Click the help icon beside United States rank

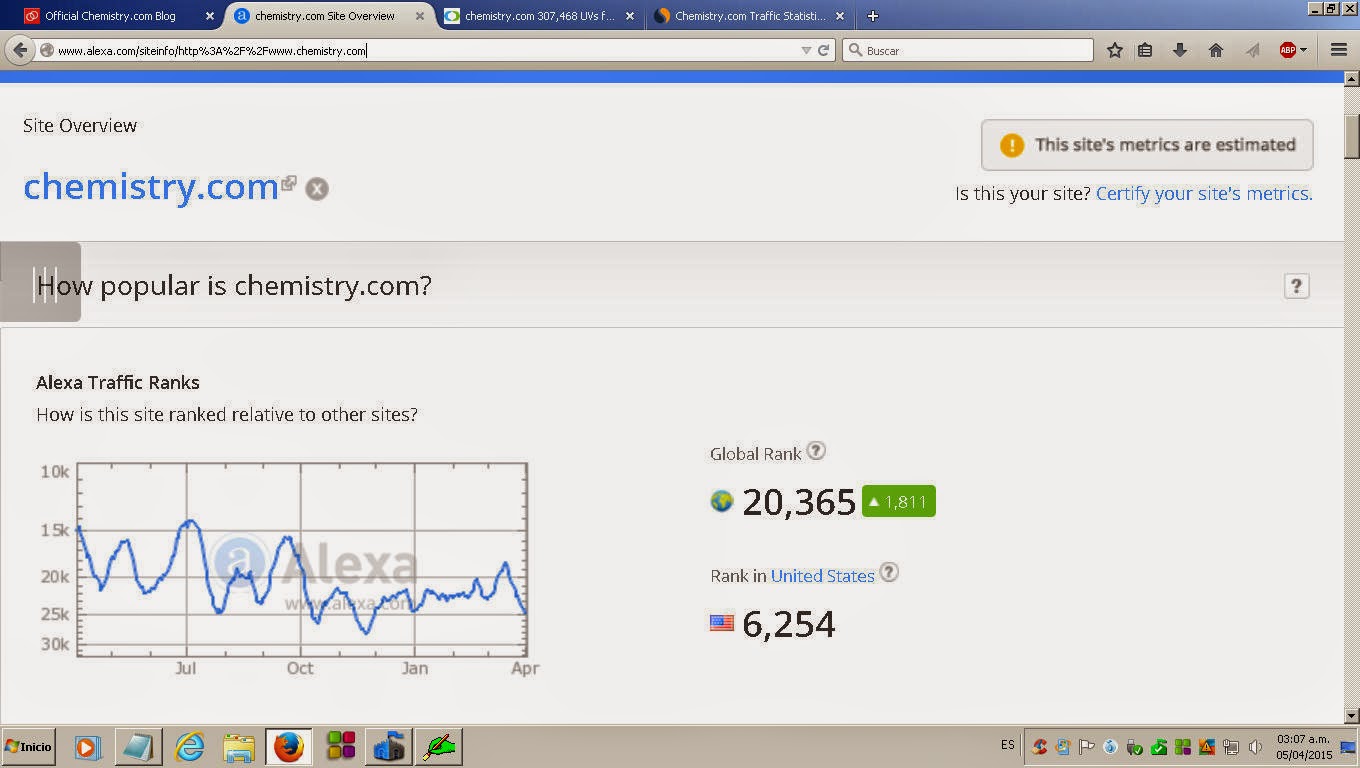[888, 573]
